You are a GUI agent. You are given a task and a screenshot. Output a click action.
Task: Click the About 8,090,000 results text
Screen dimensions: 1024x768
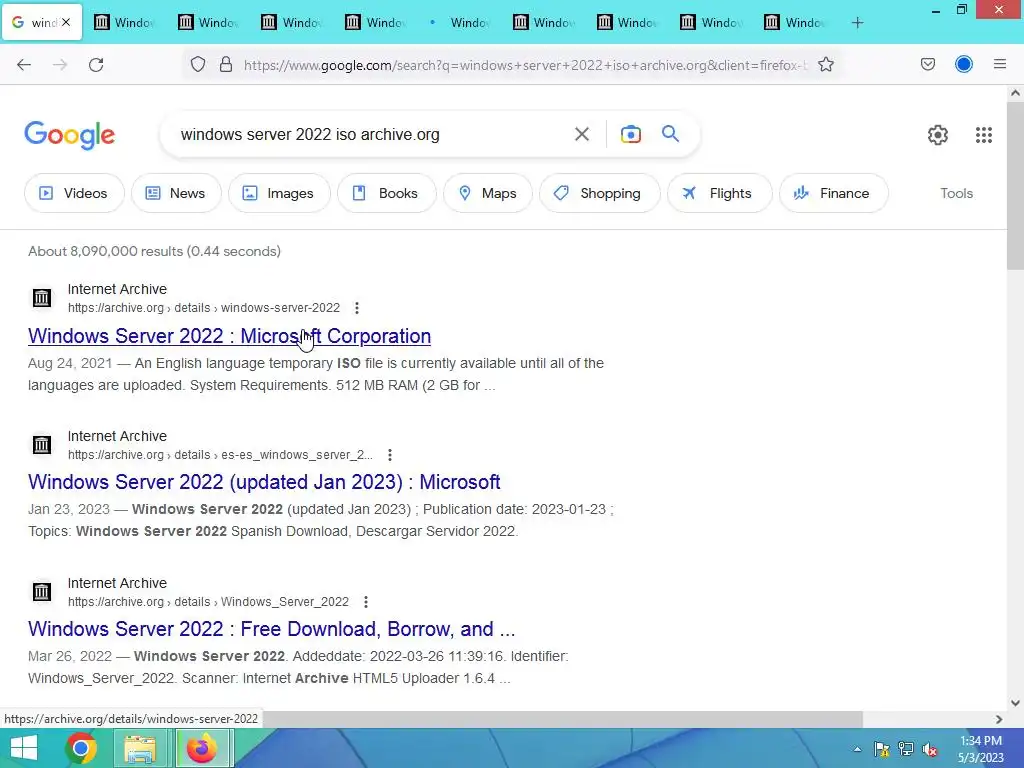click(x=155, y=251)
